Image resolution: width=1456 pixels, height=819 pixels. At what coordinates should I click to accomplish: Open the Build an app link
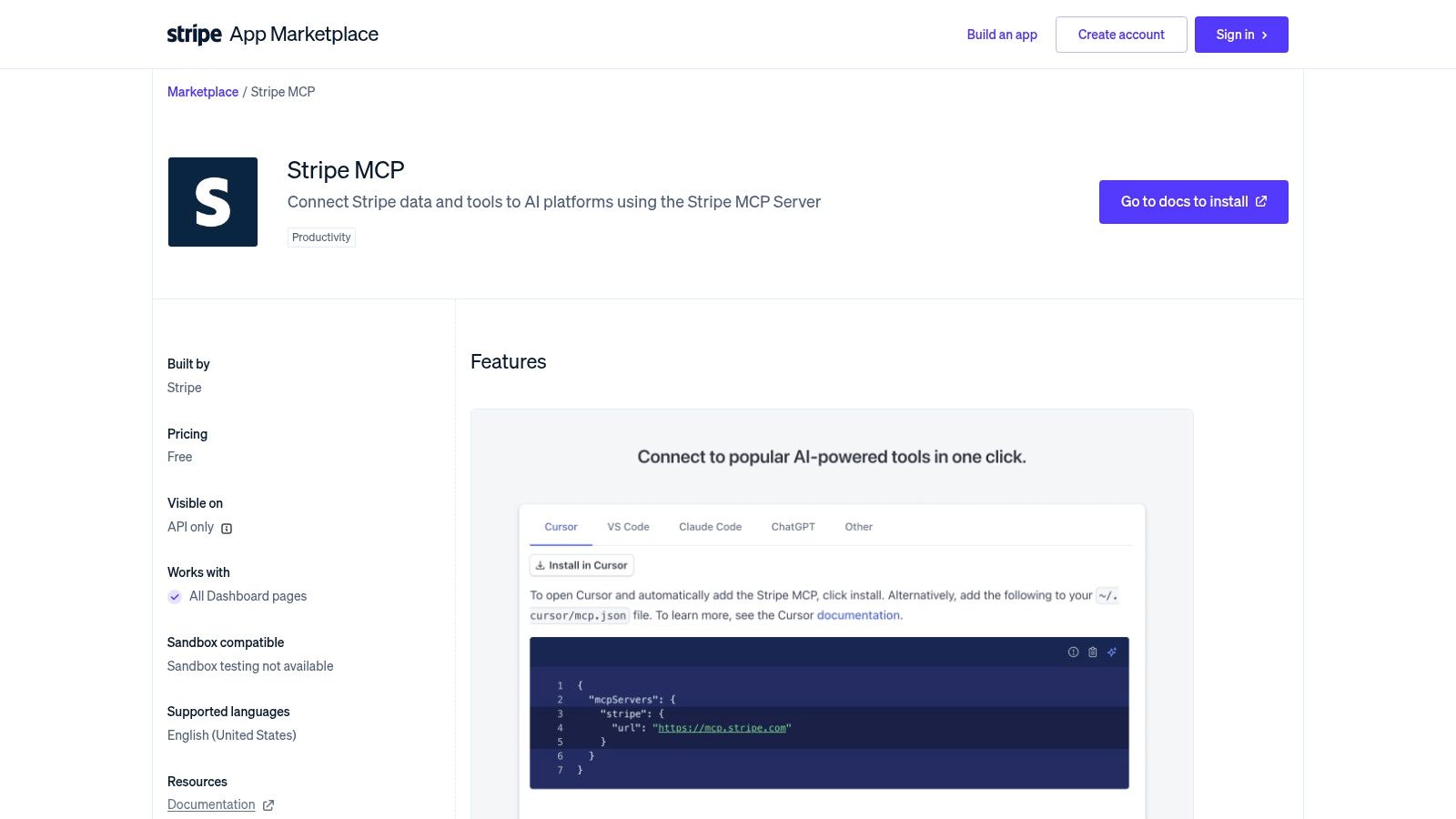click(1002, 35)
